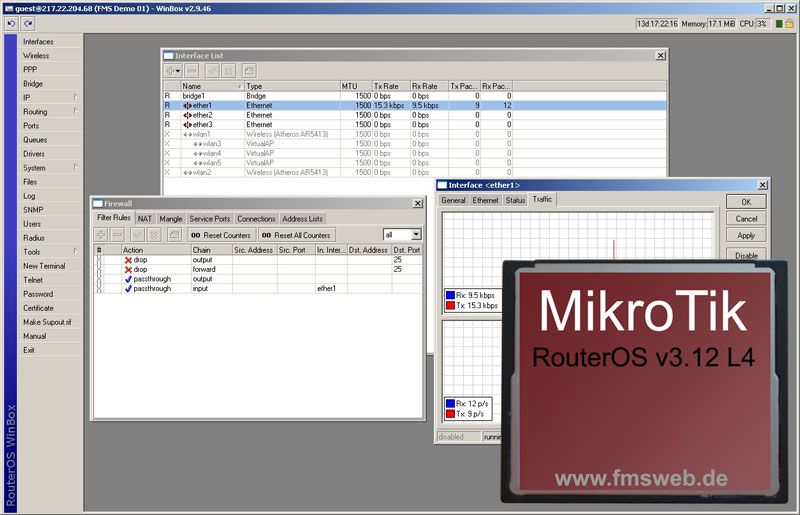Open the Add interface dropdown arrow

pyautogui.click(x=178, y=71)
